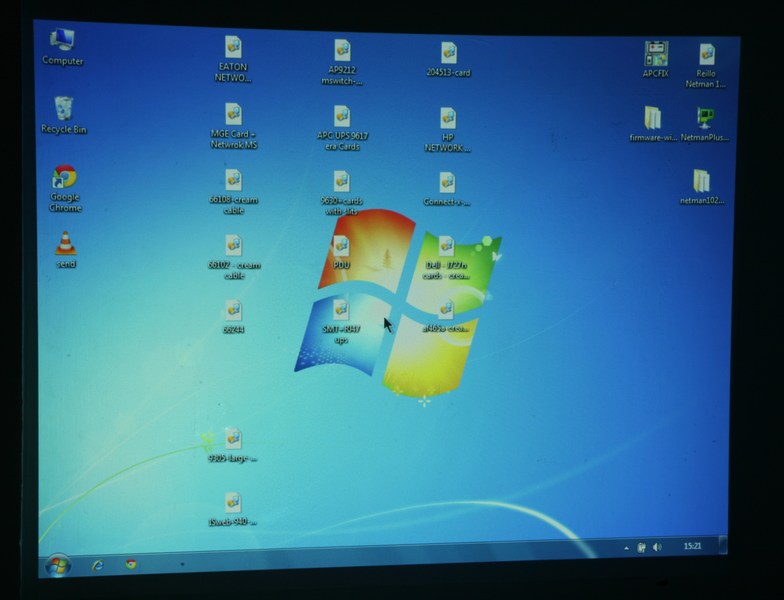The image size is (784, 600).
Task: Select the 204513-card file icon
Action: (448, 60)
